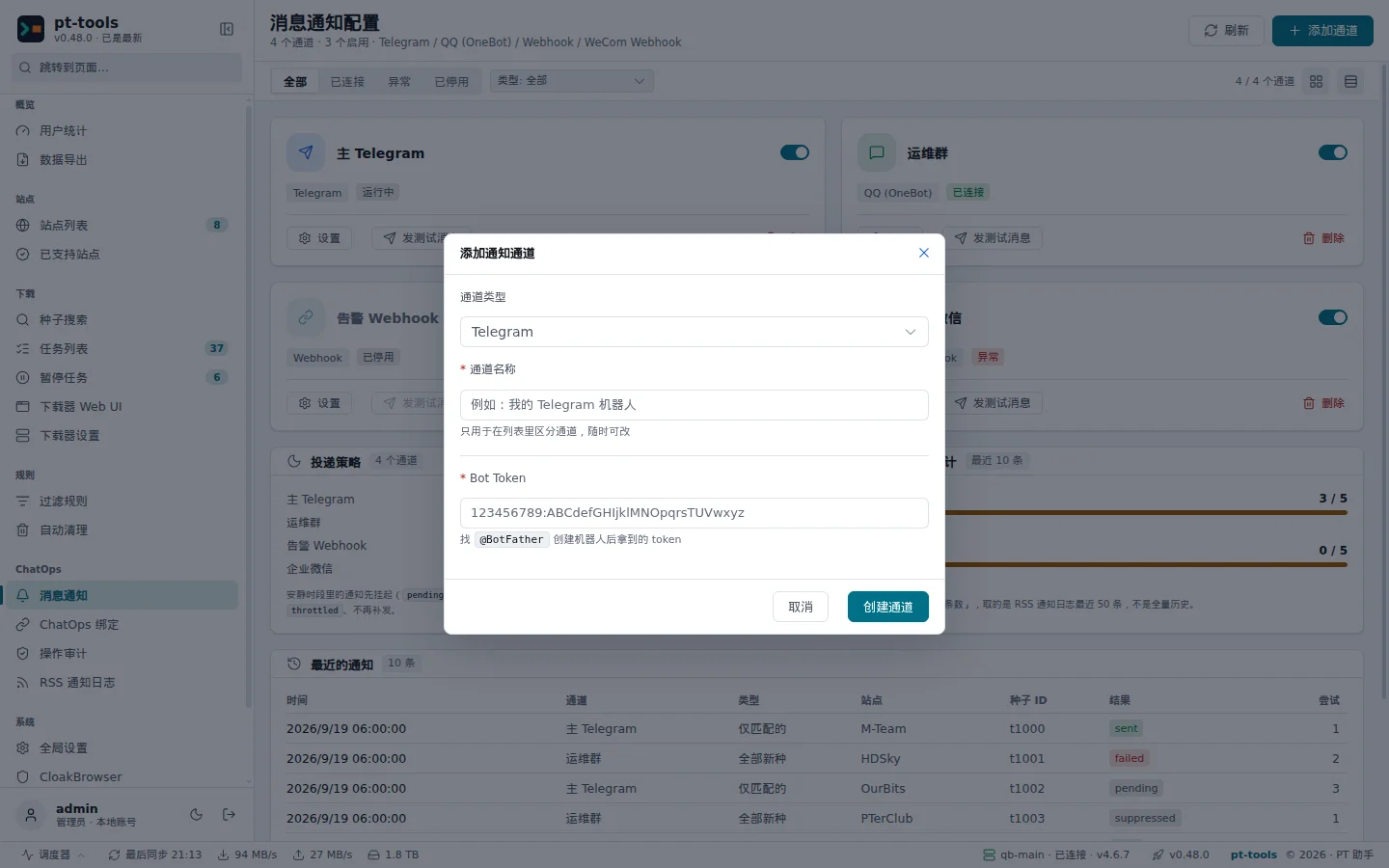Image resolution: width=1389 pixels, height=868 pixels.
Task: Open 种子搜索 in the sidebar
Action: [122, 320]
